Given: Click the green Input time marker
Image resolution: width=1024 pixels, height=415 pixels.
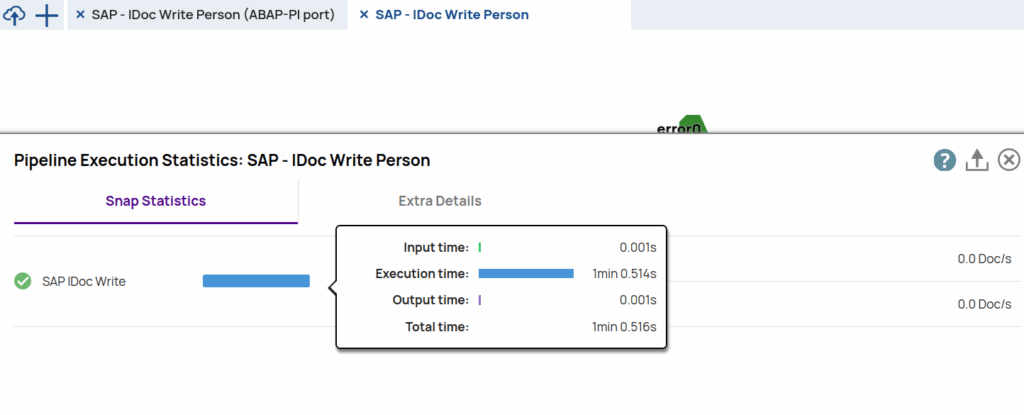Looking at the screenshot, I should click(x=480, y=246).
